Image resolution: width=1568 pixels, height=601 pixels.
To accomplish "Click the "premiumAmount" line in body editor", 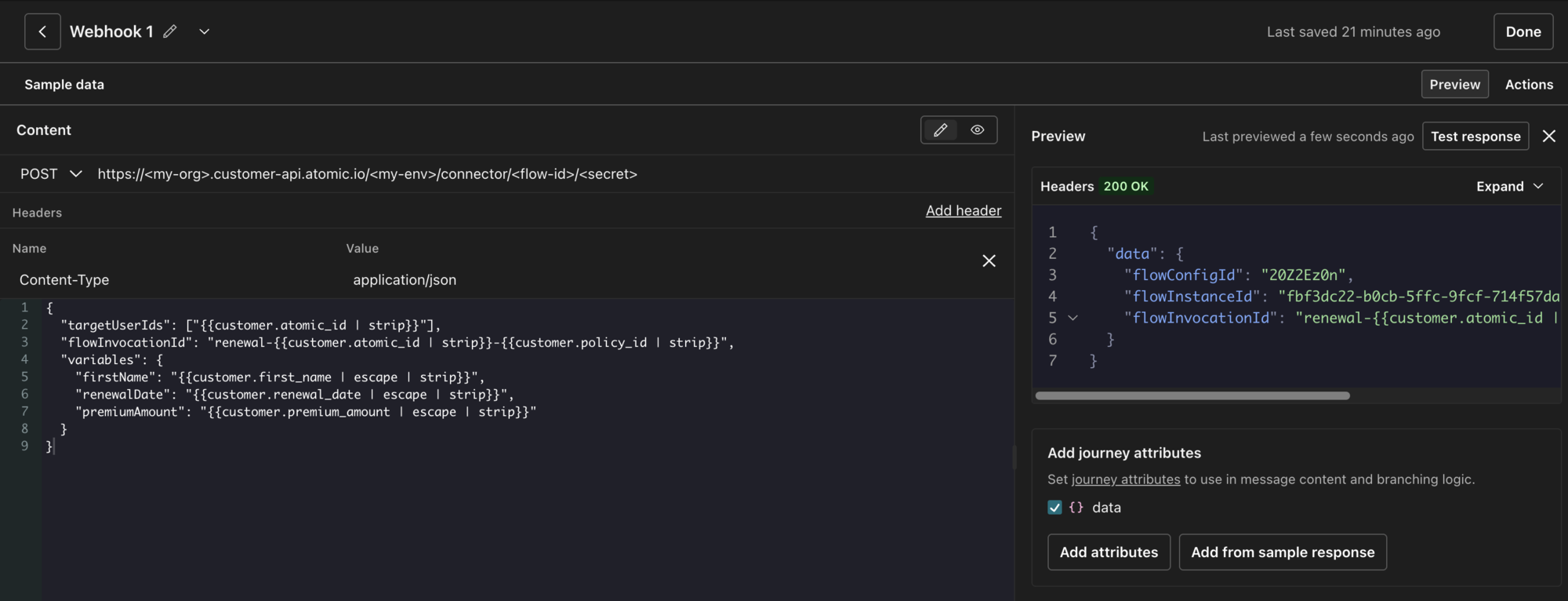I will (306, 411).
